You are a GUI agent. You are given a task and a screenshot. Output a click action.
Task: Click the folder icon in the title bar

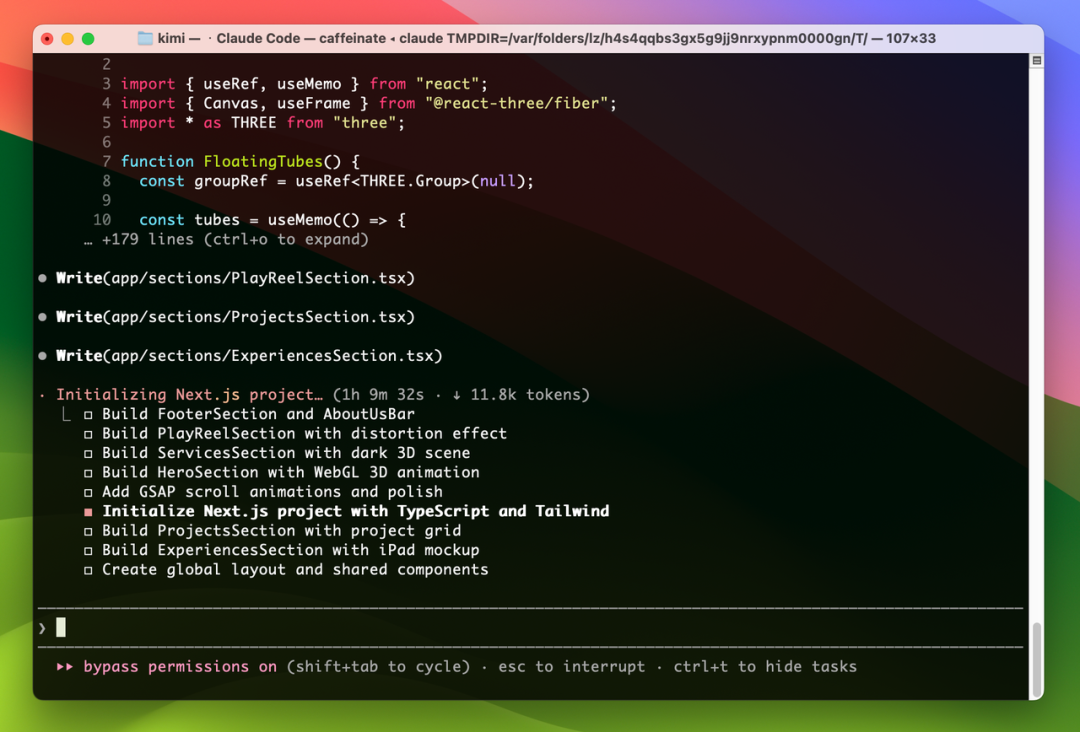pyautogui.click(x=145, y=39)
